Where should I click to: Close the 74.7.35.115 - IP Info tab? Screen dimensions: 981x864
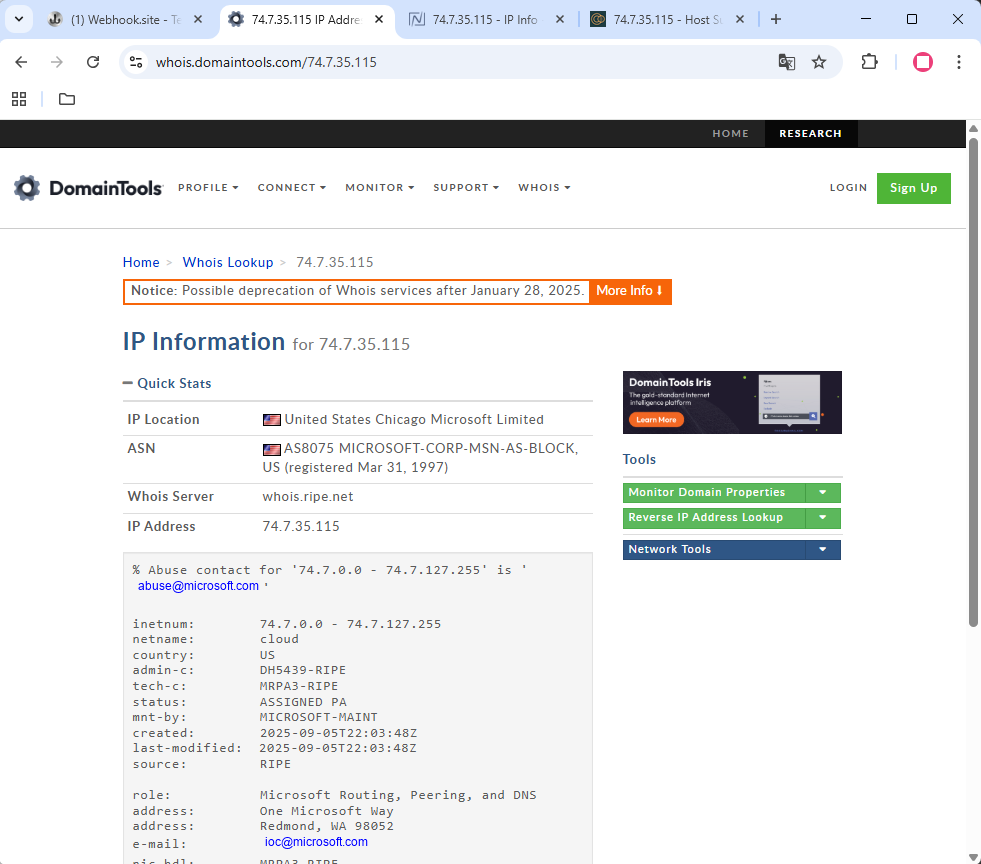(560, 19)
